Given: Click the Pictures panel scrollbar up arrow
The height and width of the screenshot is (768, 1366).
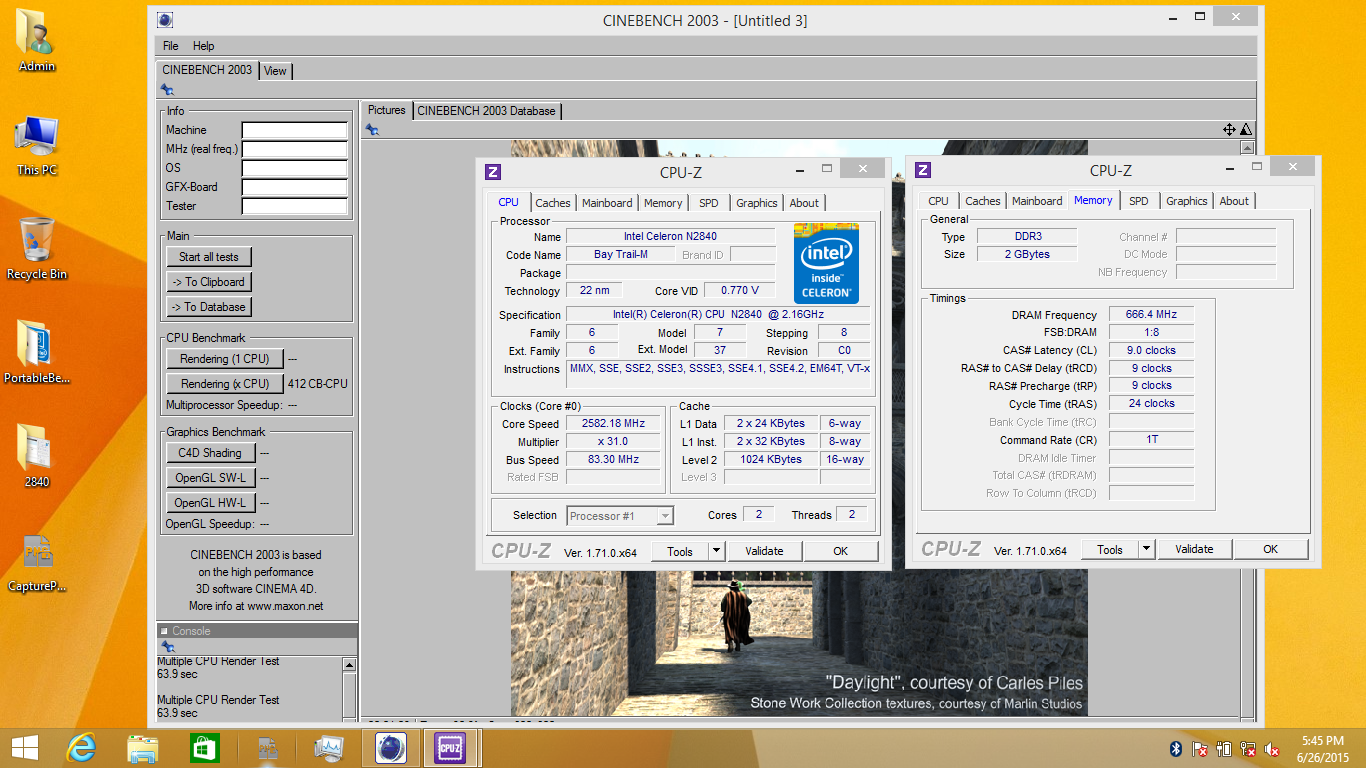Looking at the screenshot, I should click(x=1246, y=147).
